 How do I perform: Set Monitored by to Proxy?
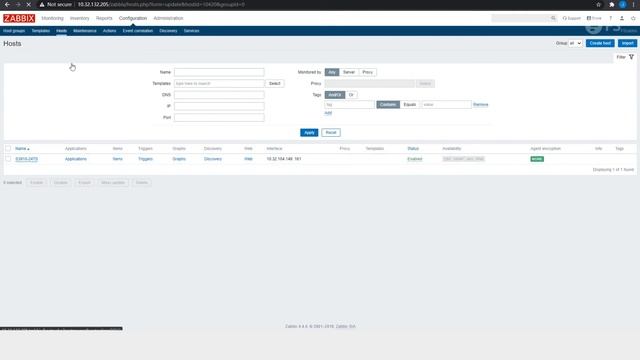[x=367, y=72]
